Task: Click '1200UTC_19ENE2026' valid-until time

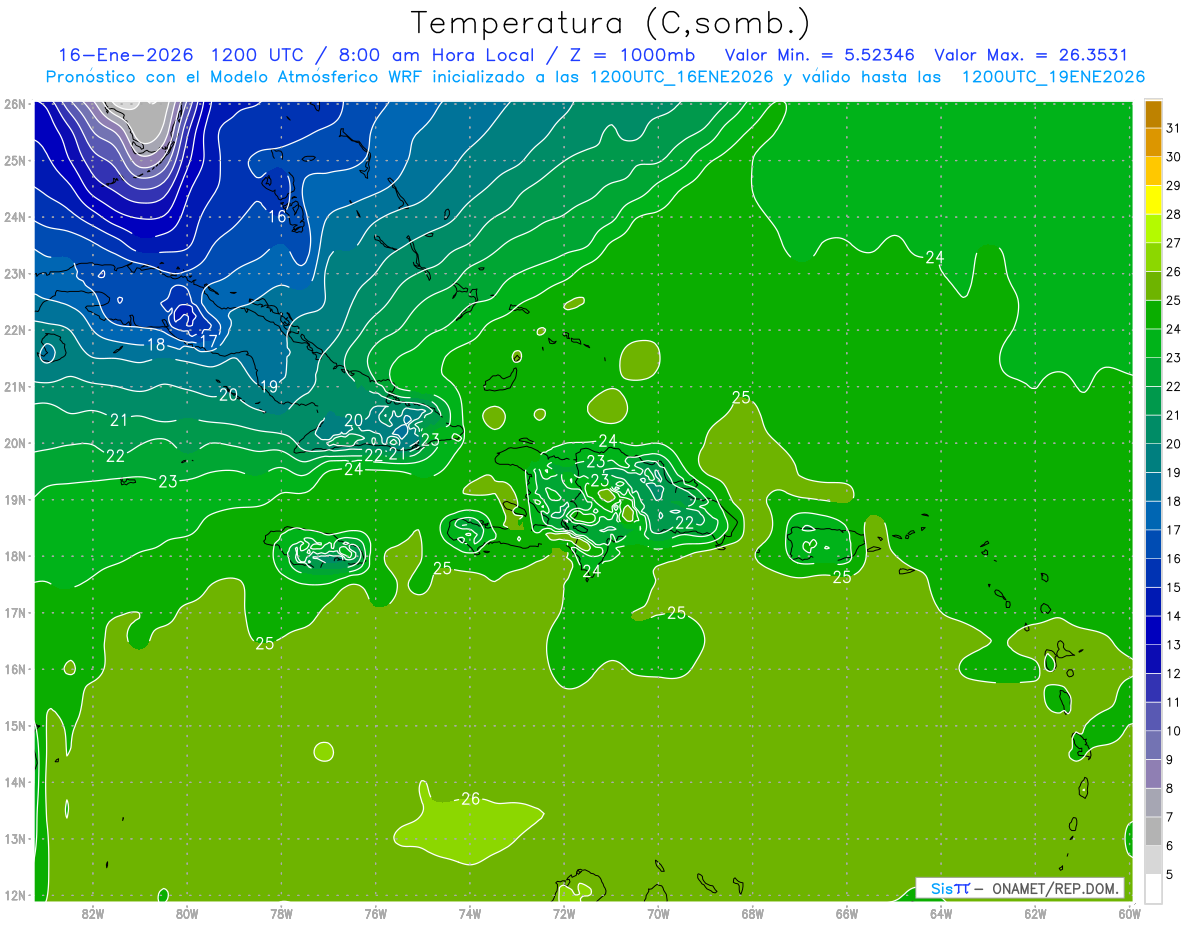Action: pyautogui.click(x=1053, y=77)
